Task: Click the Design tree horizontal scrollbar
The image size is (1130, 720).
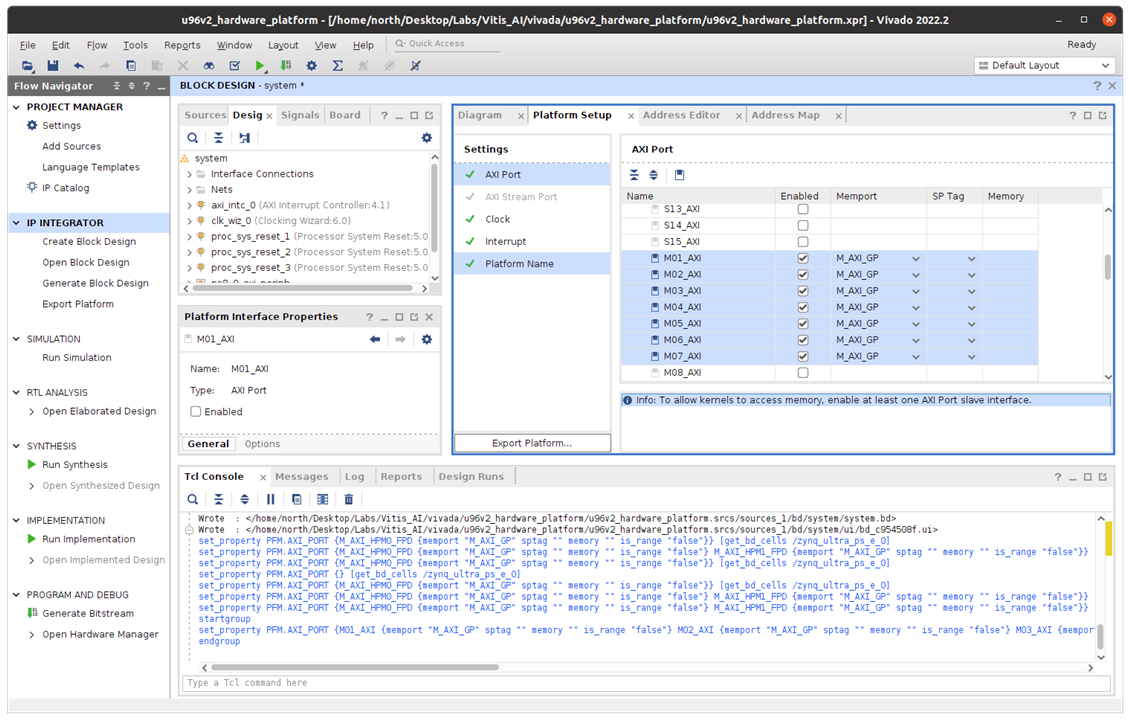Action: pyautogui.click(x=302, y=288)
